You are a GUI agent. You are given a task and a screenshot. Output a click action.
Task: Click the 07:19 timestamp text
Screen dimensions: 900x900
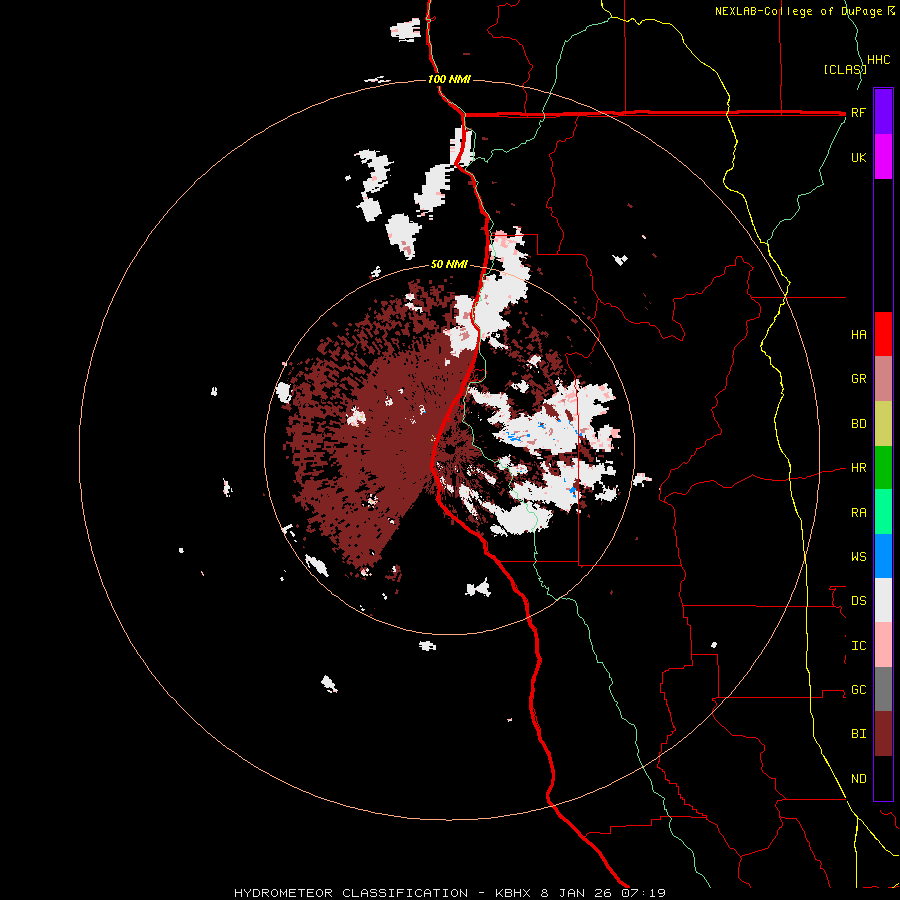642,893
